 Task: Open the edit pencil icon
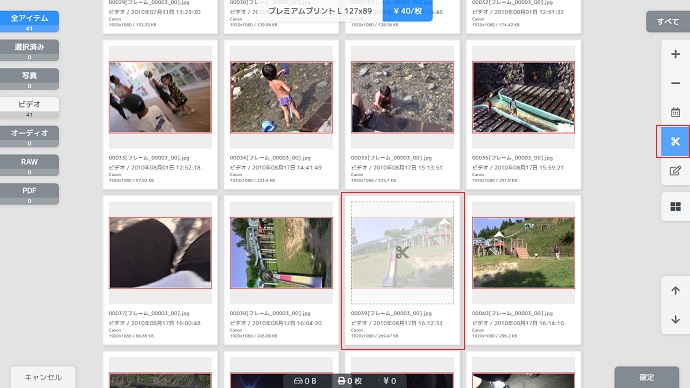[675, 171]
